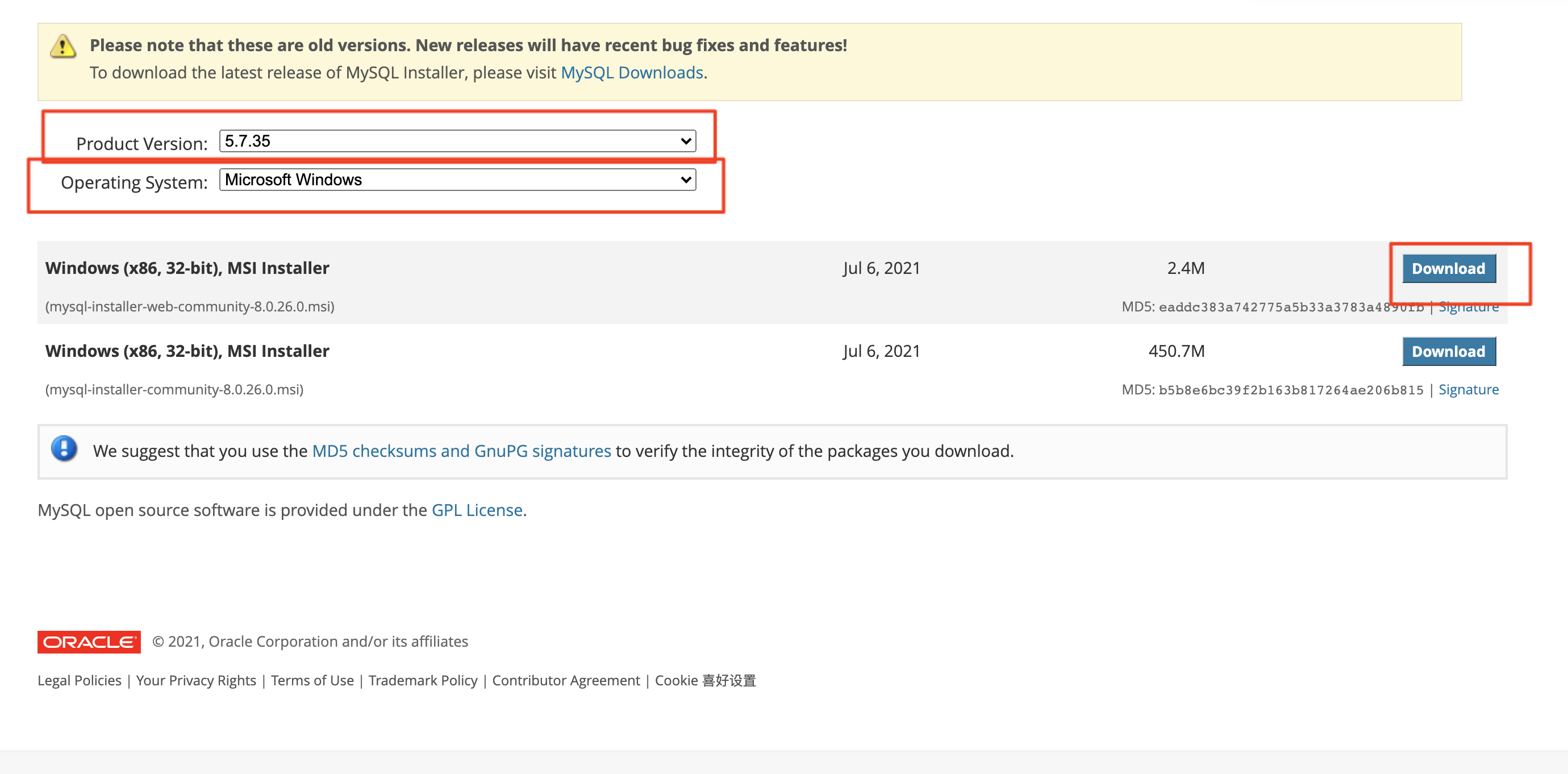Open Terms of Use footer link
Image resolution: width=1568 pixels, height=774 pixels.
[312, 680]
